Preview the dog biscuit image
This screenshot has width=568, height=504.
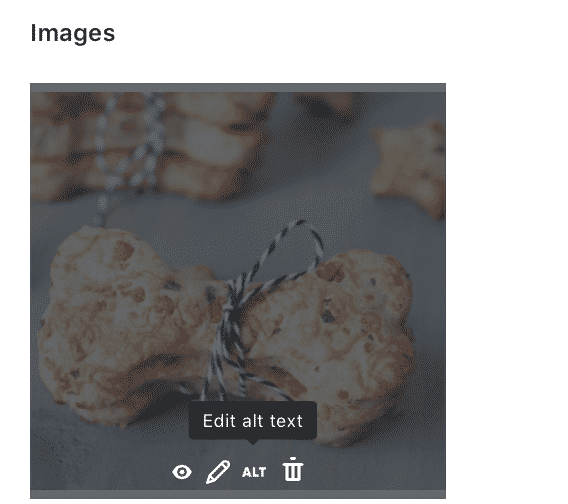click(182, 472)
